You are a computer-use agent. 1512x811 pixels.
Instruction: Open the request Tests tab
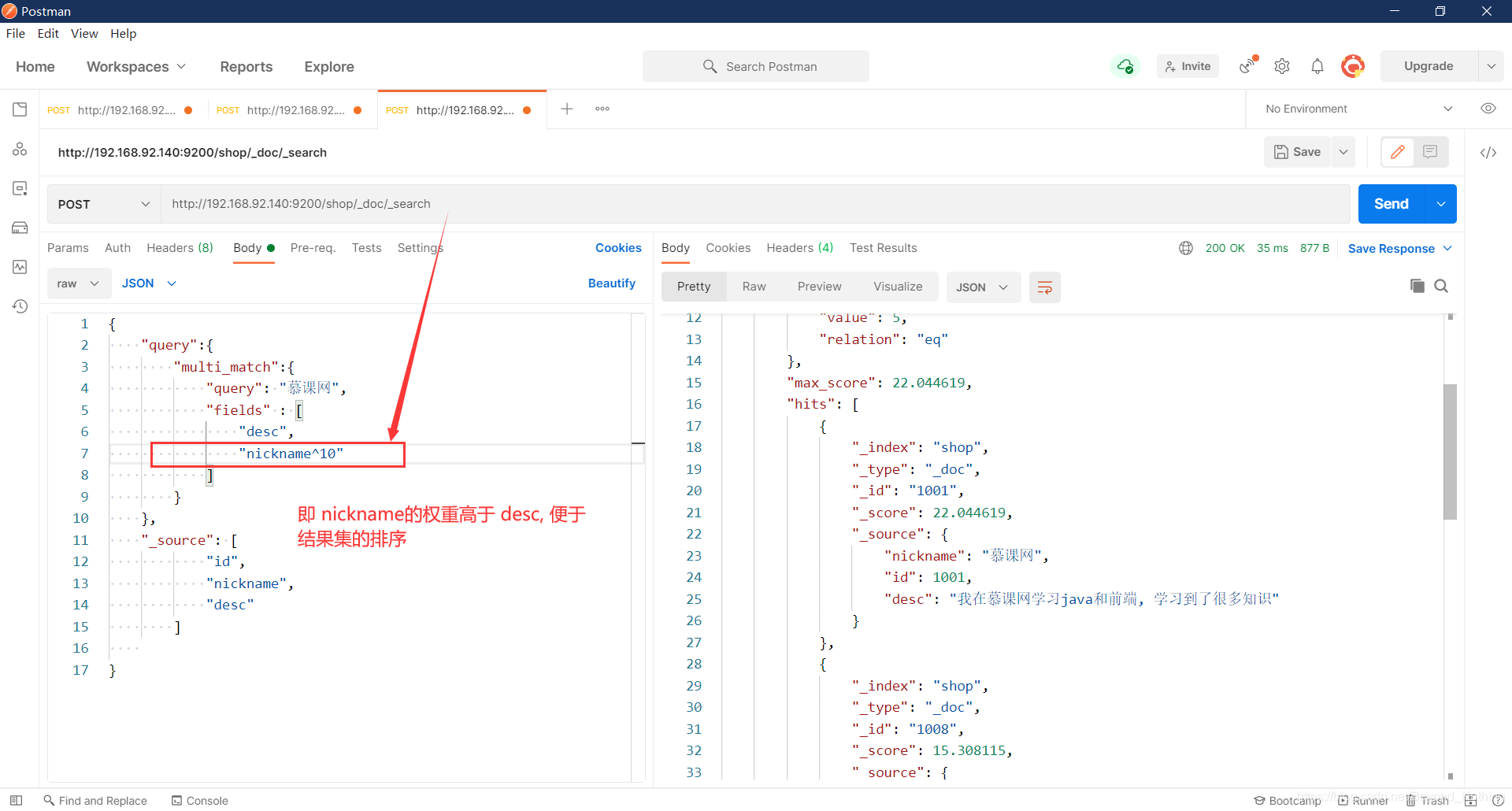pos(366,248)
